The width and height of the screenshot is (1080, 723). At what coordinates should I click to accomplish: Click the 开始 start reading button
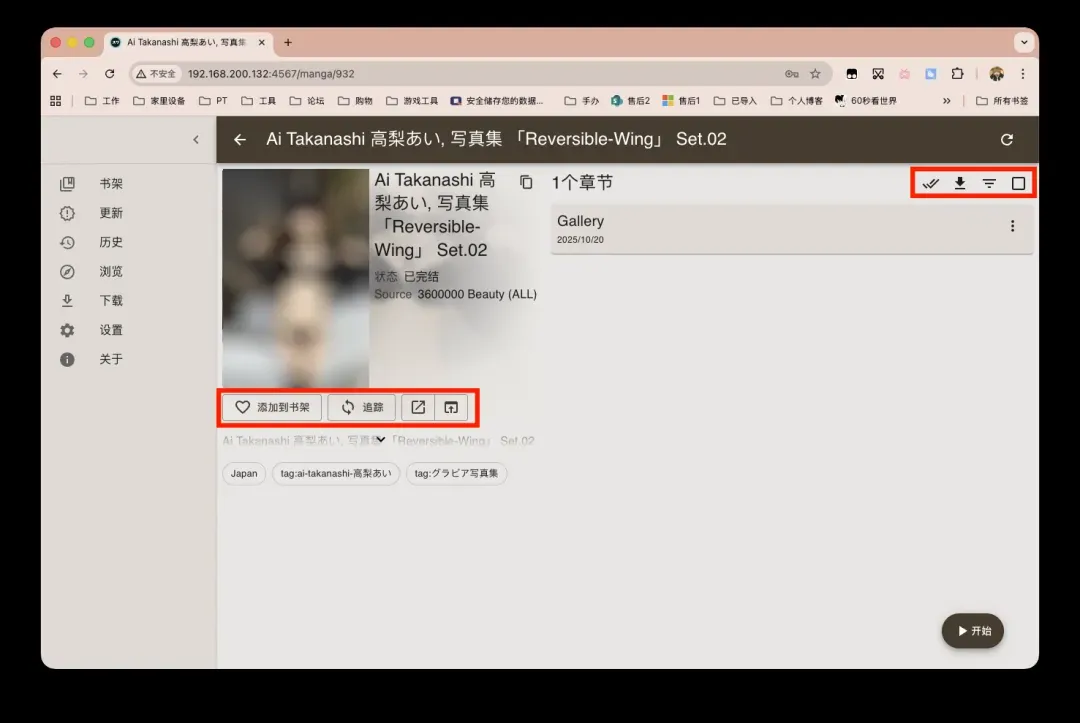click(973, 631)
